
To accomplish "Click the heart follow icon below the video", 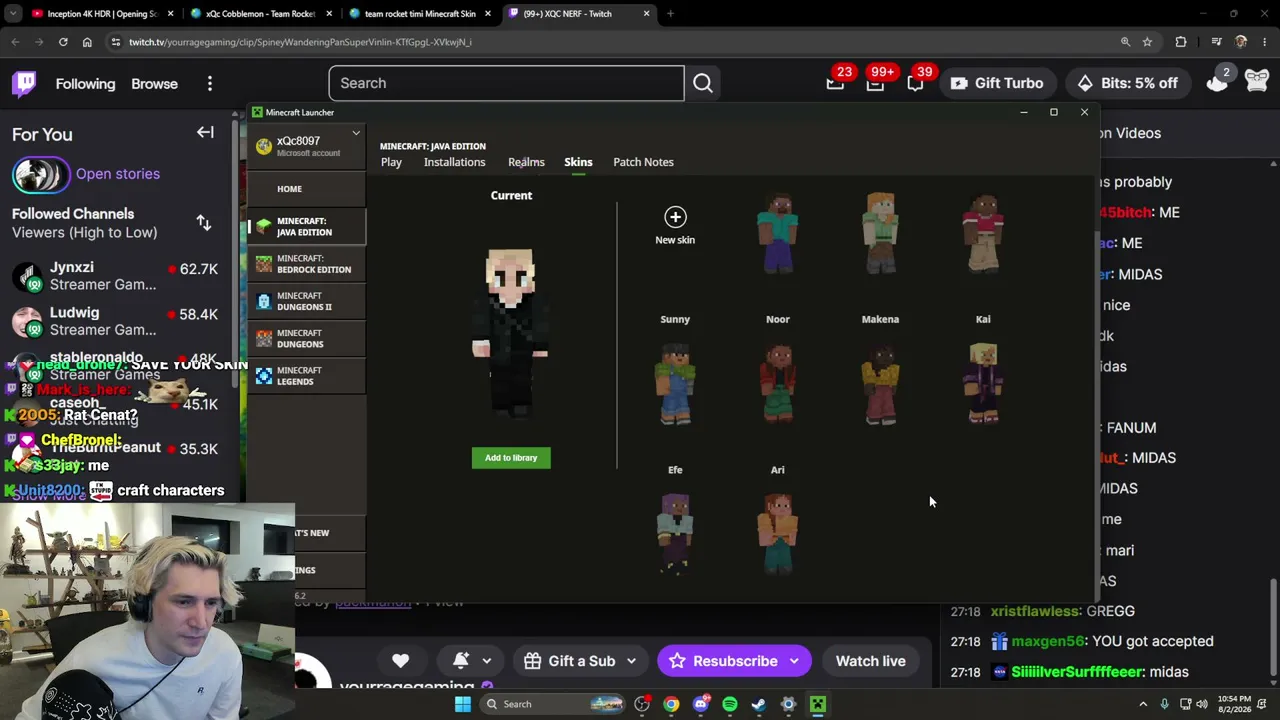I will (400, 661).
